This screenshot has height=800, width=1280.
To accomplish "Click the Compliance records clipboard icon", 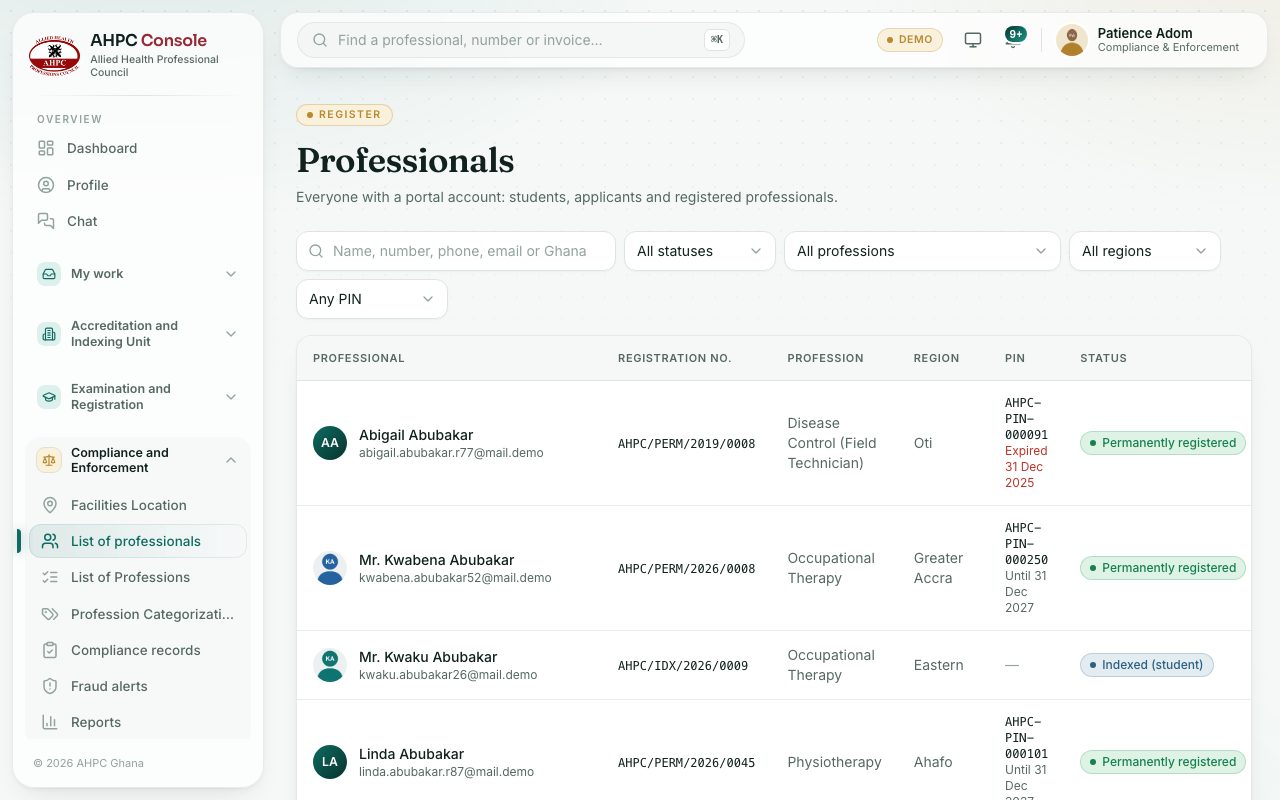I will click(x=50, y=650).
